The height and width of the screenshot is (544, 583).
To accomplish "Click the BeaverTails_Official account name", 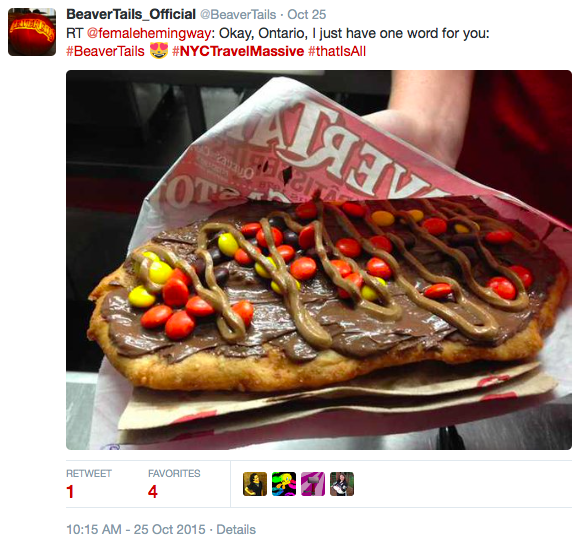I will pyautogui.click(x=131, y=15).
